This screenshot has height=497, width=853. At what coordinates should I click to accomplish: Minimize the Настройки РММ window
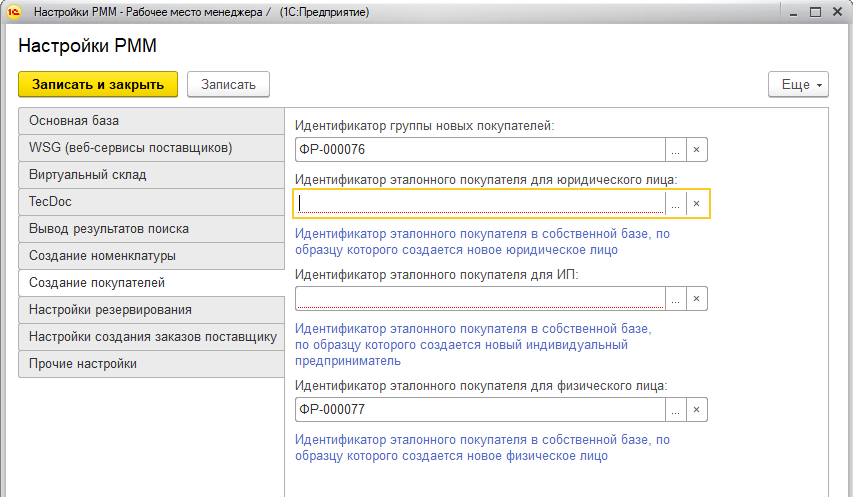(793, 12)
